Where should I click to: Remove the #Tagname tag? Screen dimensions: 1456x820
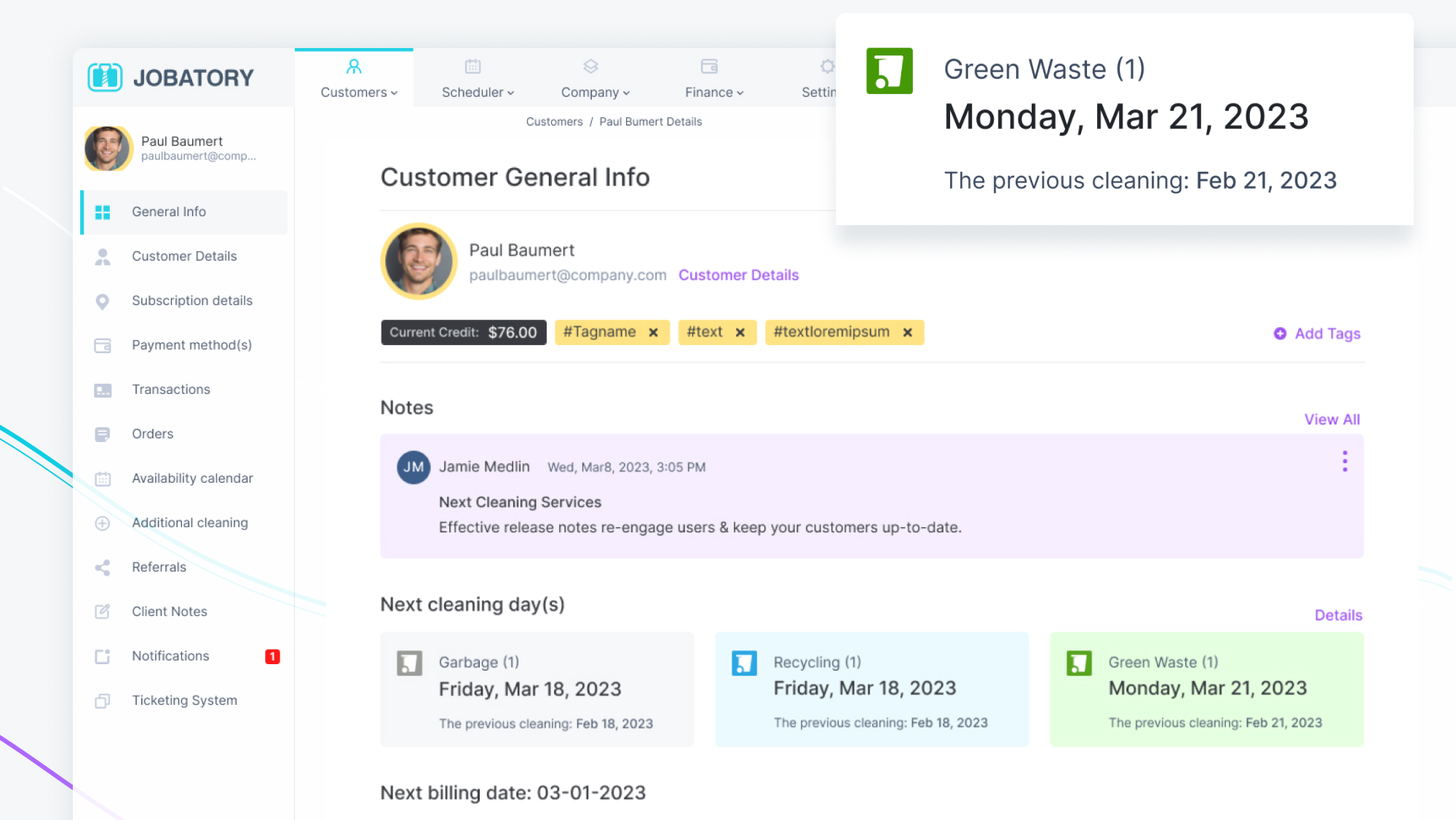tap(653, 333)
